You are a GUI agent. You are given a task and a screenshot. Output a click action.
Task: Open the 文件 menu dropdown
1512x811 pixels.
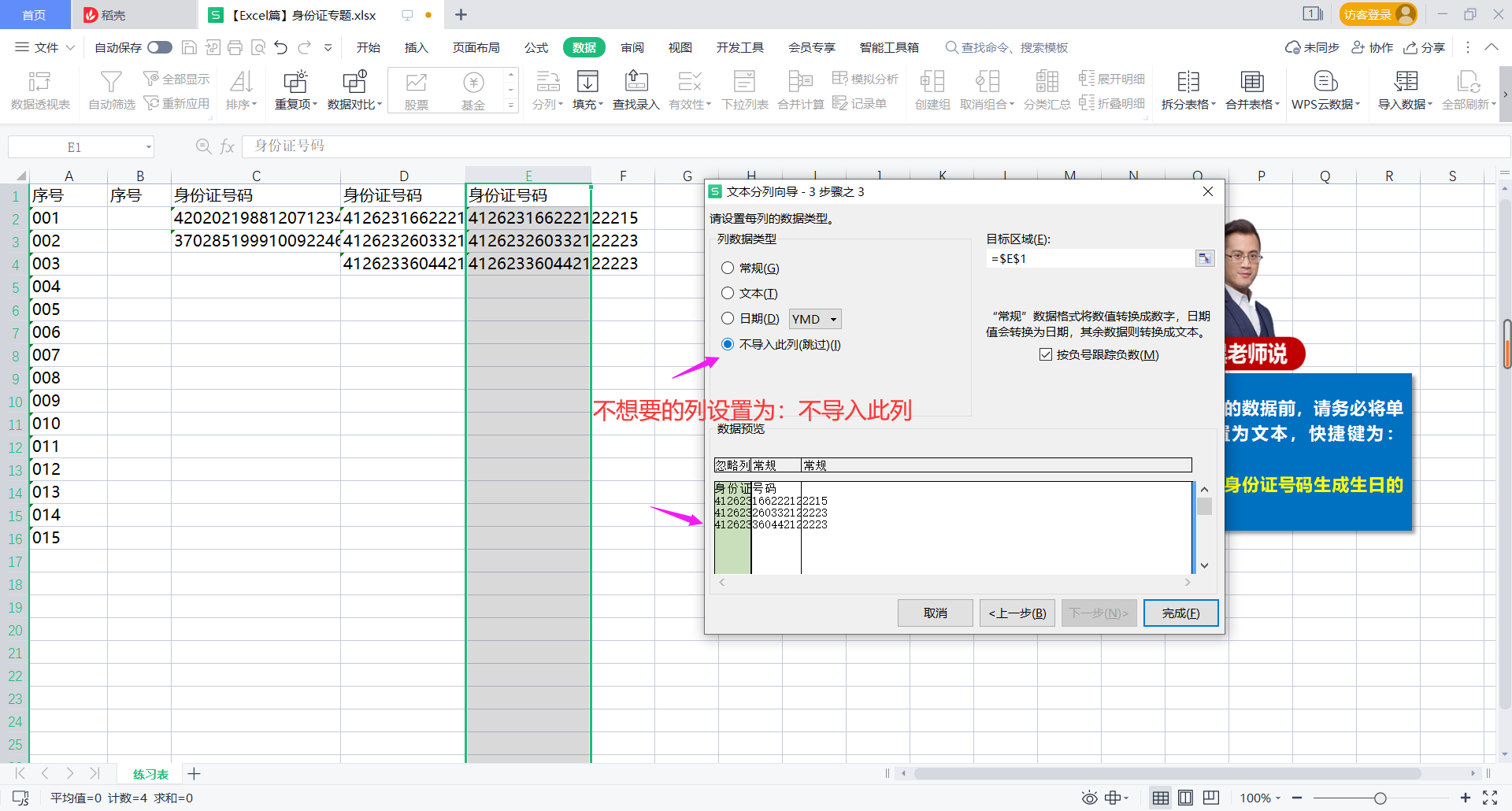coord(45,47)
